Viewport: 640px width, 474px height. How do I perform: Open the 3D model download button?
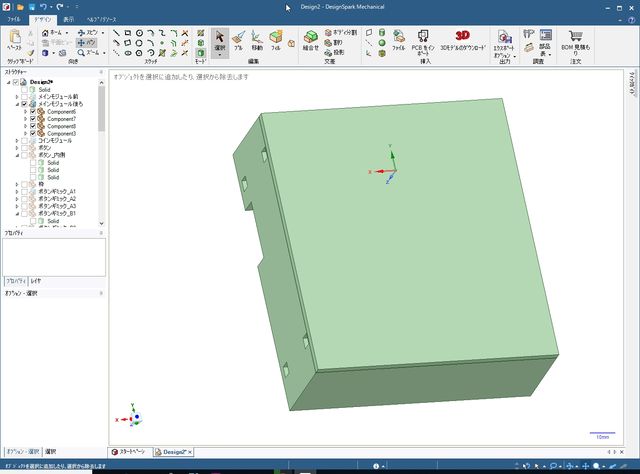click(x=463, y=40)
